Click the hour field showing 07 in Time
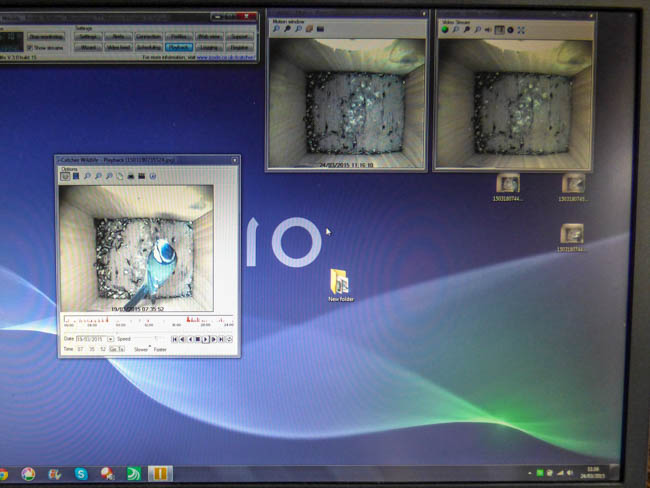 click(80, 350)
